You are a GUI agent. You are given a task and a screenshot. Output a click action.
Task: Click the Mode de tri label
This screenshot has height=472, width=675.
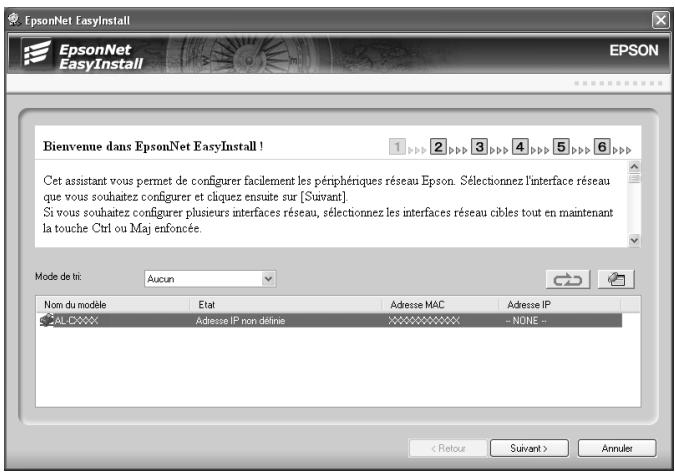[x=58, y=276]
